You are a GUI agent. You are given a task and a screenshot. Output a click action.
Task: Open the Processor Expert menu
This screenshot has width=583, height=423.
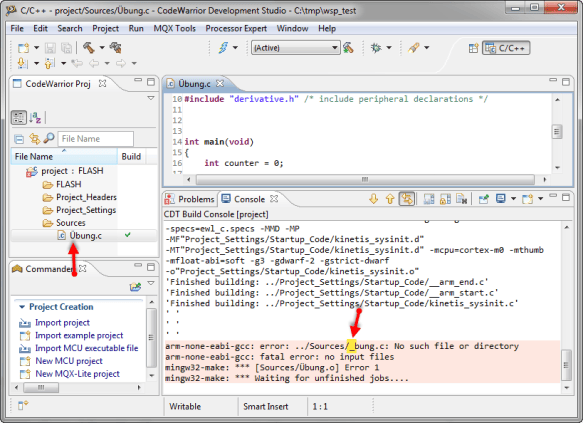point(236,29)
